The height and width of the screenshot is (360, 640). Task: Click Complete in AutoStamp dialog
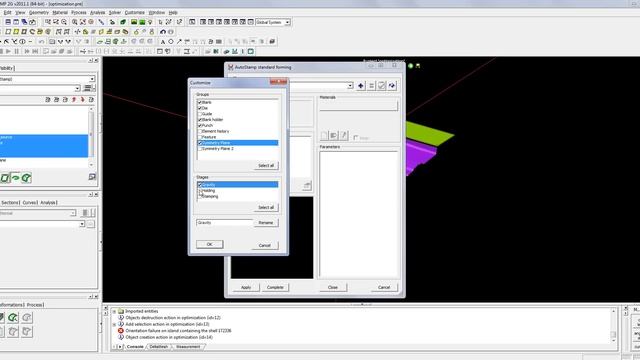coord(275,287)
